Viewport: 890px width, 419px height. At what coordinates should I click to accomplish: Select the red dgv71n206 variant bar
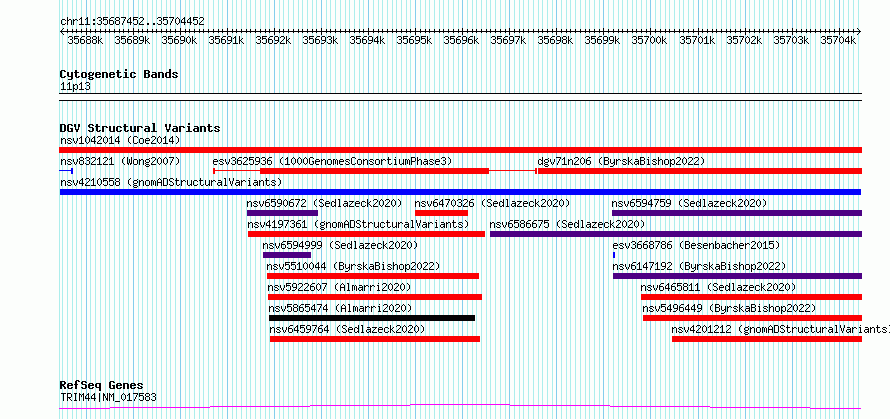(700, 171)
